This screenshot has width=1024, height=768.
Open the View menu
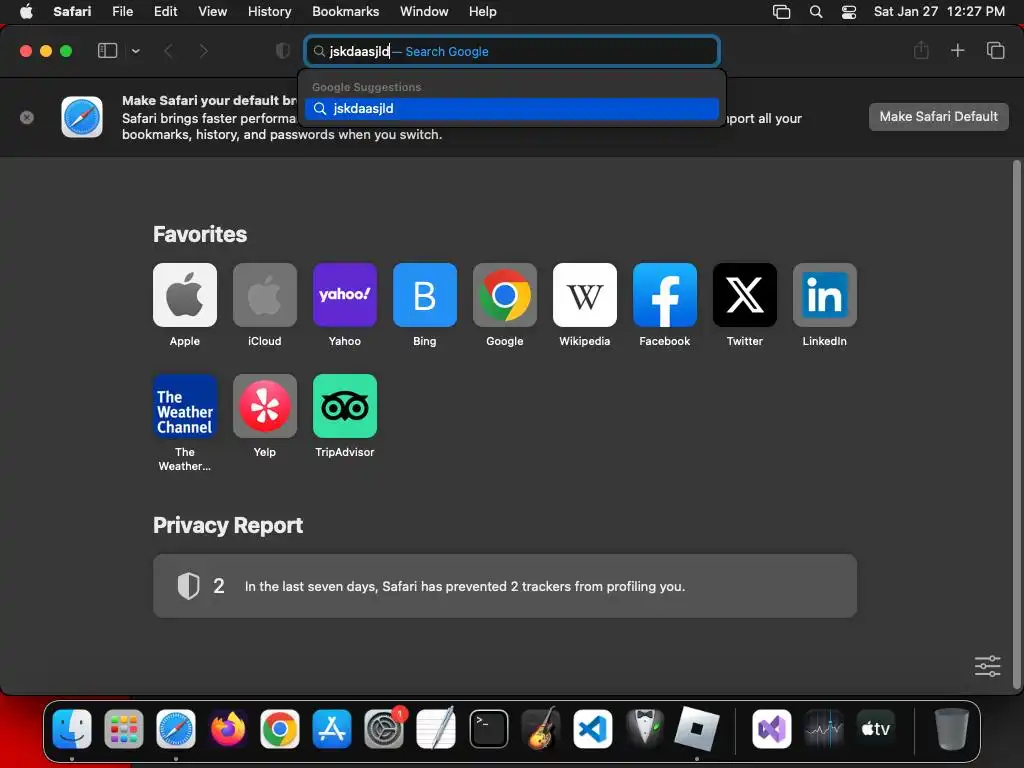coord(212,12)
